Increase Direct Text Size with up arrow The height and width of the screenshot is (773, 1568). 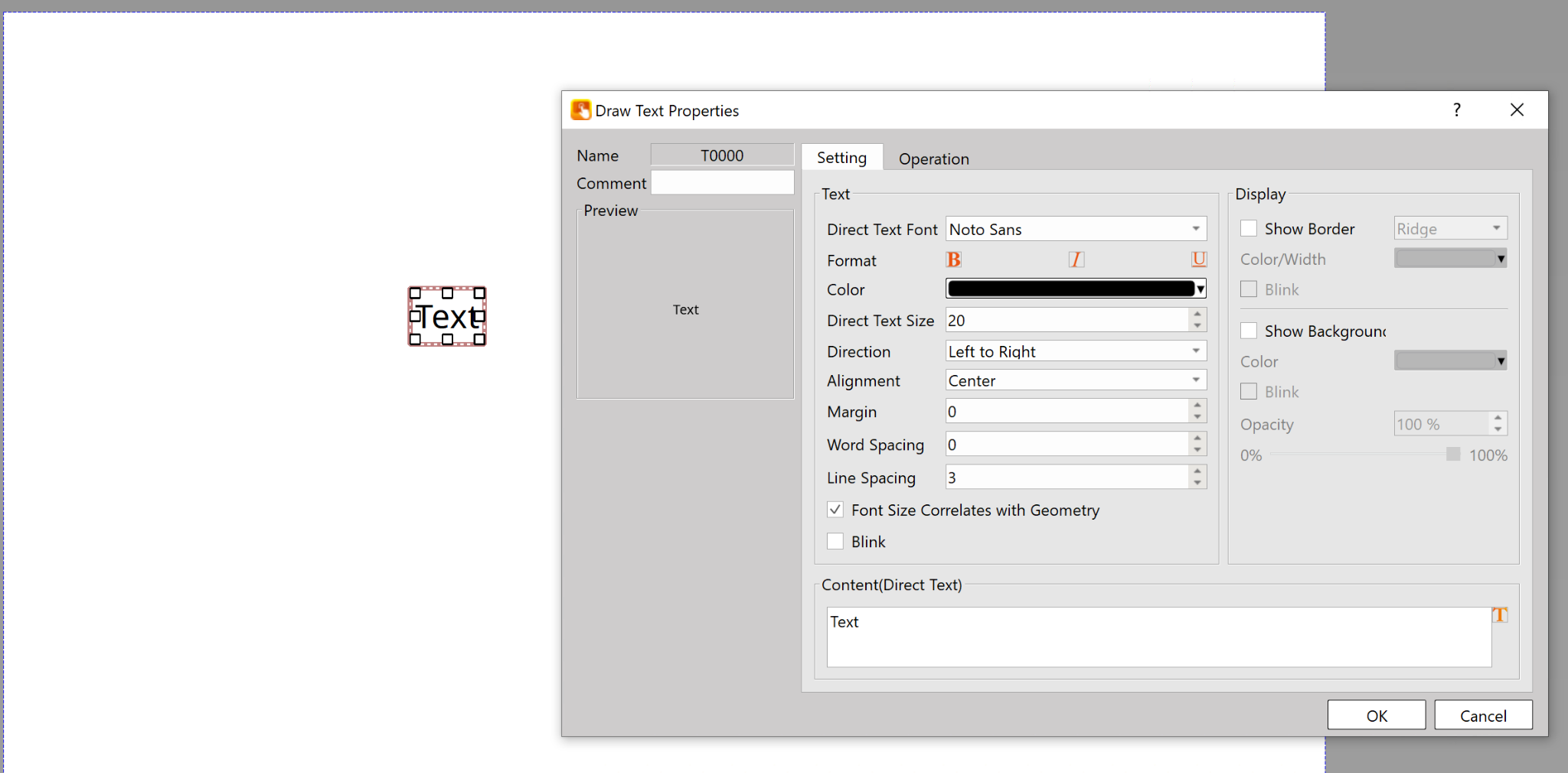1197,314
